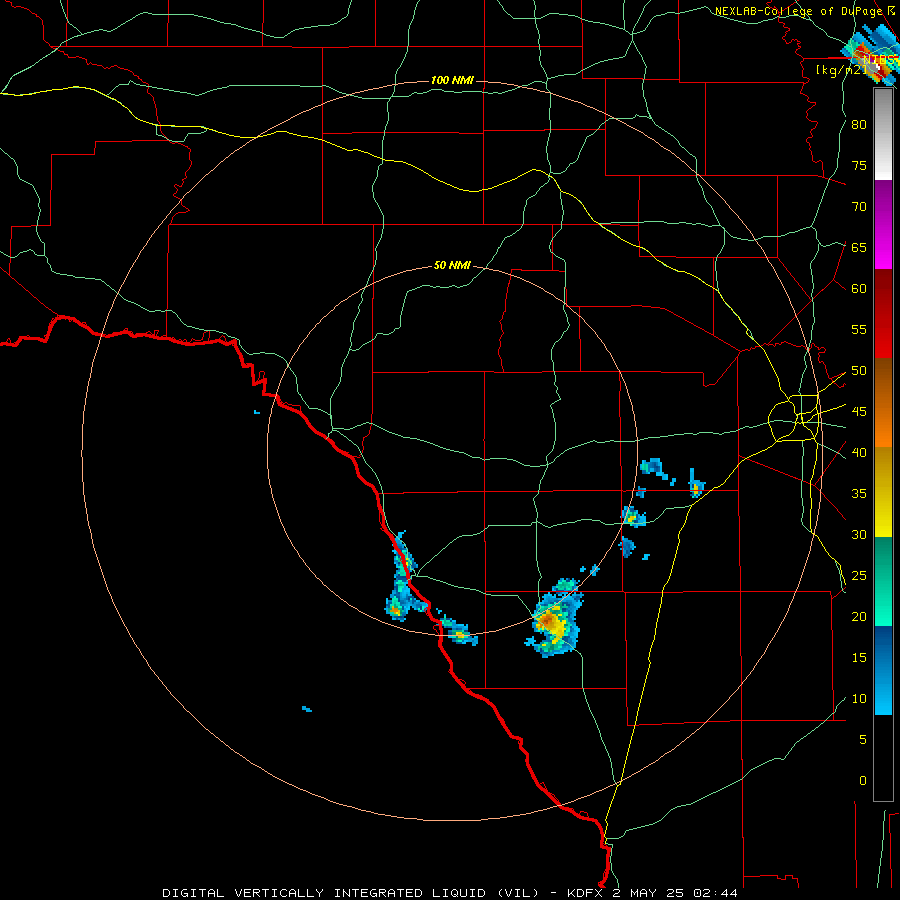Viewport: 900px width, 900px height.
Task: Click the color scale value 60
Action: 859,289
